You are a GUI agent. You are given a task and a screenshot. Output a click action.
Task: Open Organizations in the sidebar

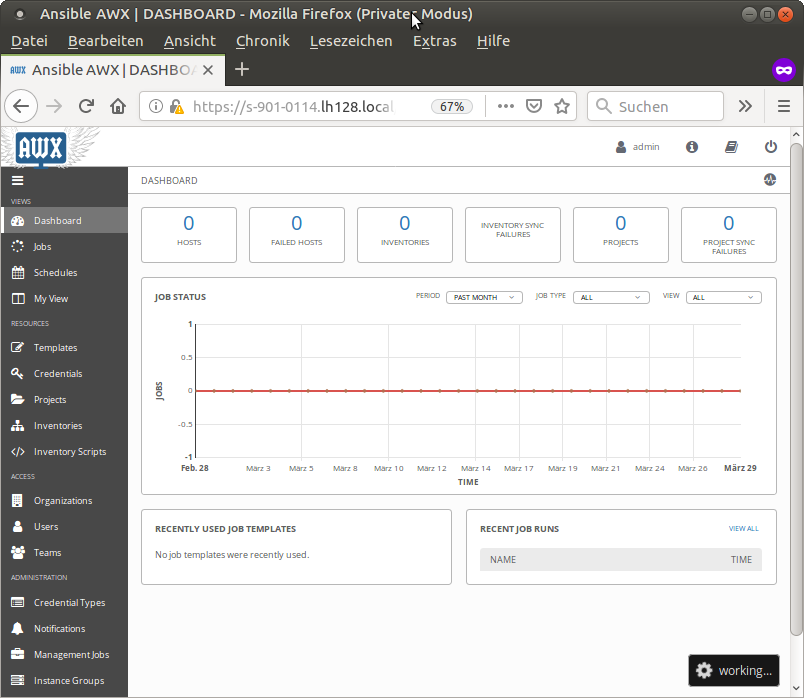[64, 501]
